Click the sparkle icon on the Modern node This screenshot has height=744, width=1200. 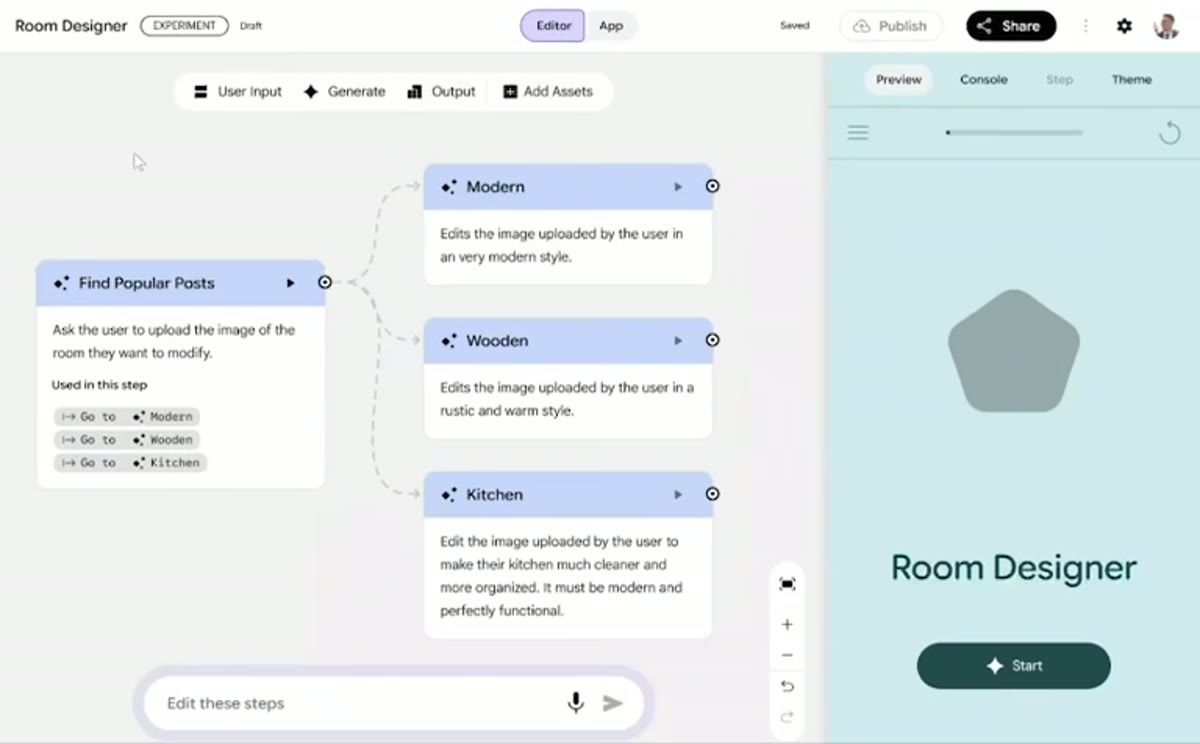click(449, 187)
